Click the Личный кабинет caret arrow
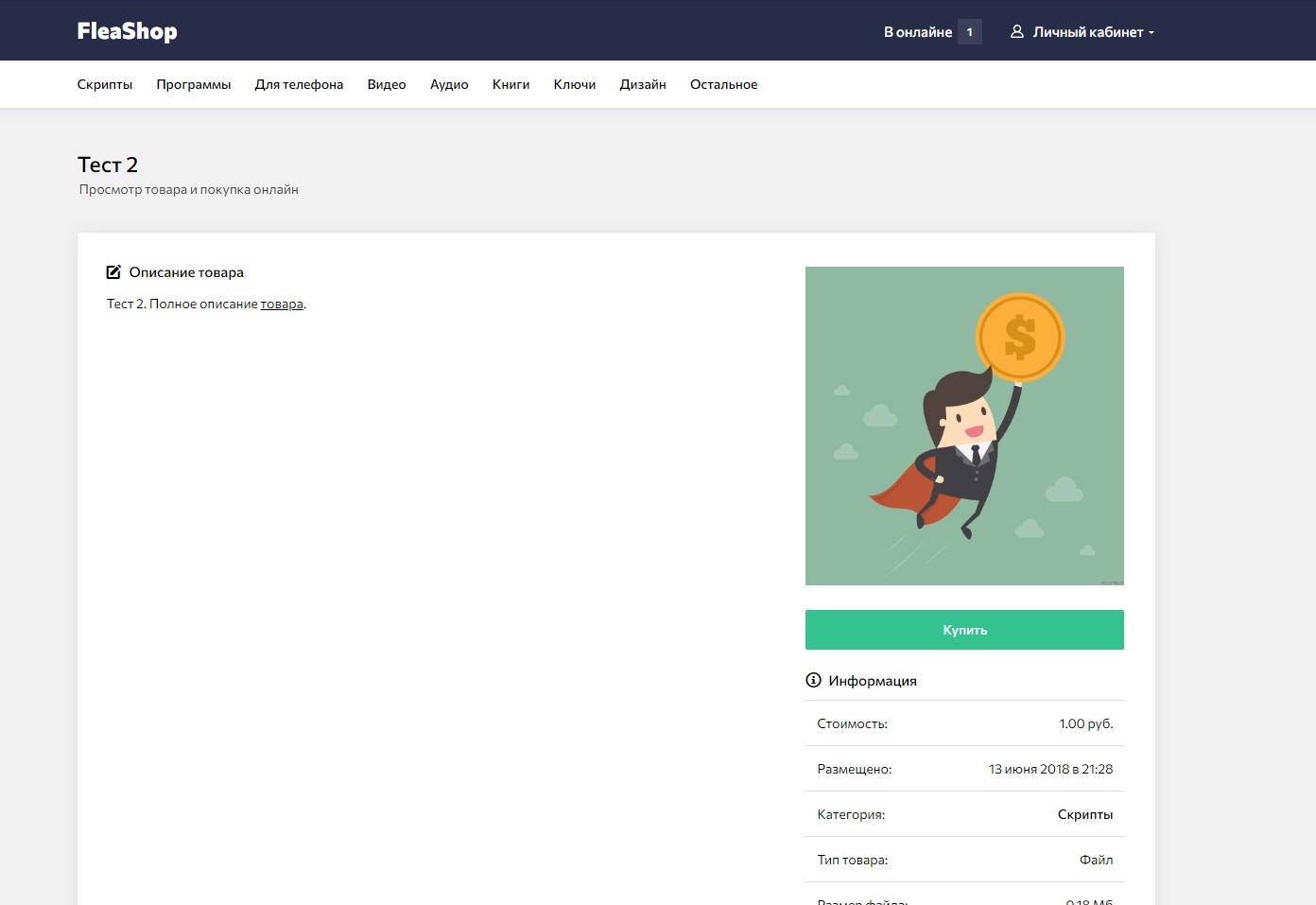 coord(1151,33)
